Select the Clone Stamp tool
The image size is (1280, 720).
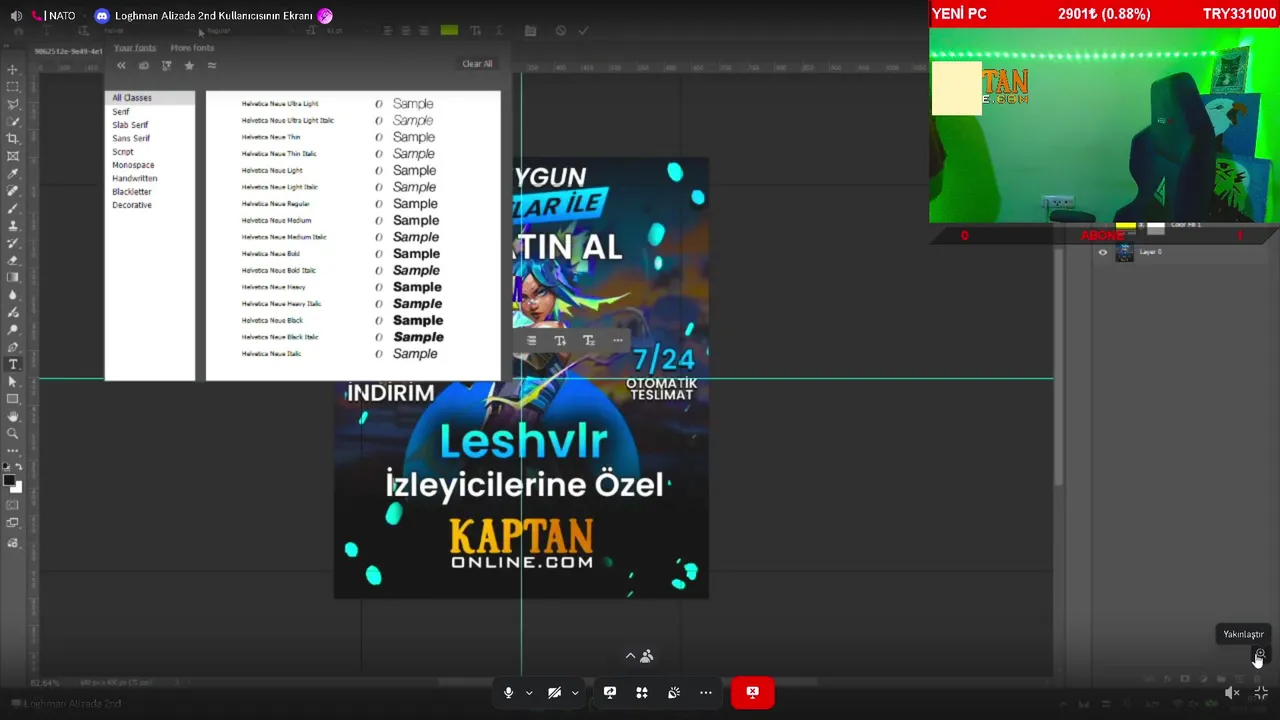[13, 226]
